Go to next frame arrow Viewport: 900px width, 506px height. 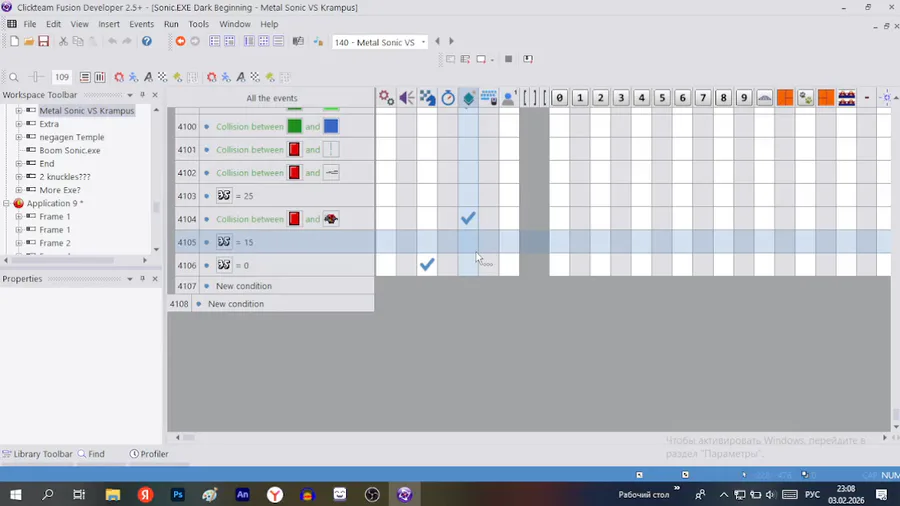(451, 41)
